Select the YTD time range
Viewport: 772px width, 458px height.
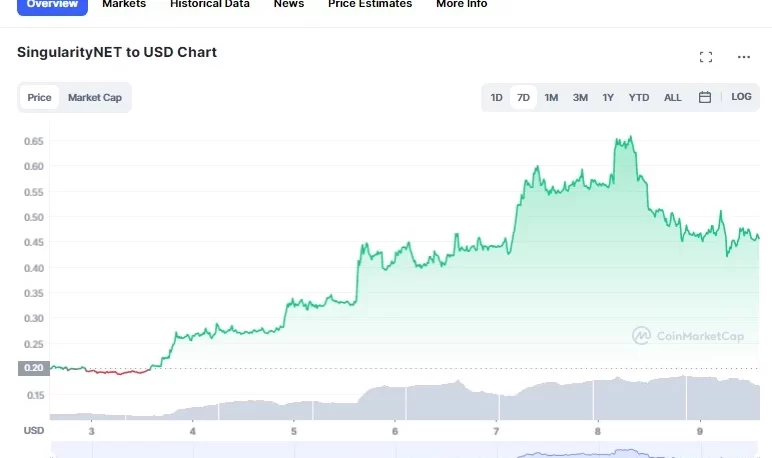tap(639, 98)
